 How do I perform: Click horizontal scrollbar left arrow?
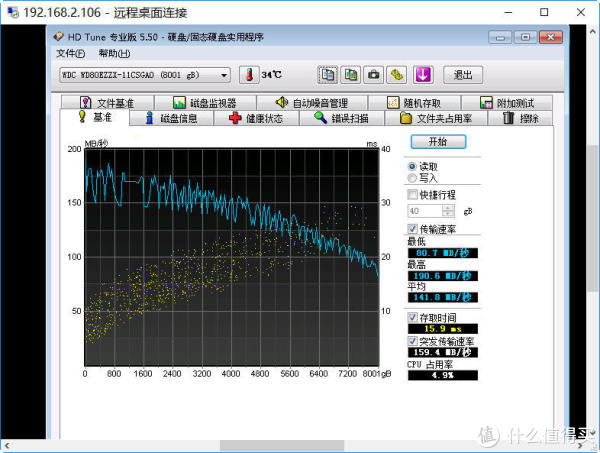pyautogui.click(x=7, y=446)
